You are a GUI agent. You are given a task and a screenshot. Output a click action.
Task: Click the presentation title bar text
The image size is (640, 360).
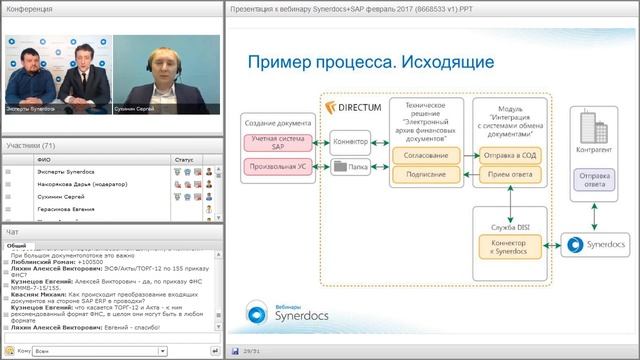click(351, 9)
